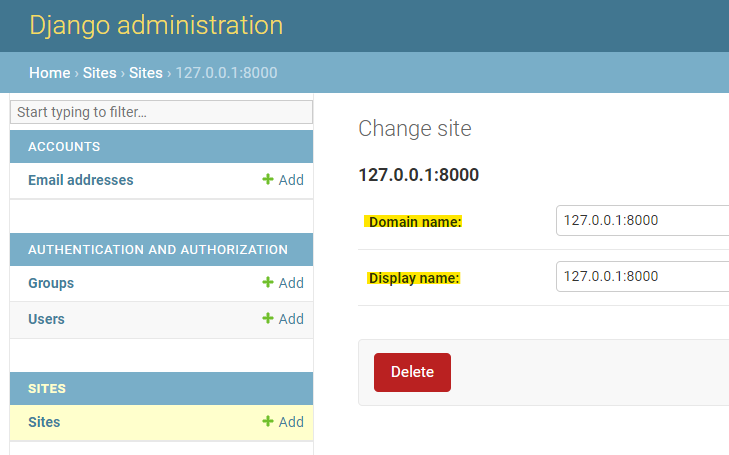
Task: Click the Domain name label
Action: (x=413, y=222)
